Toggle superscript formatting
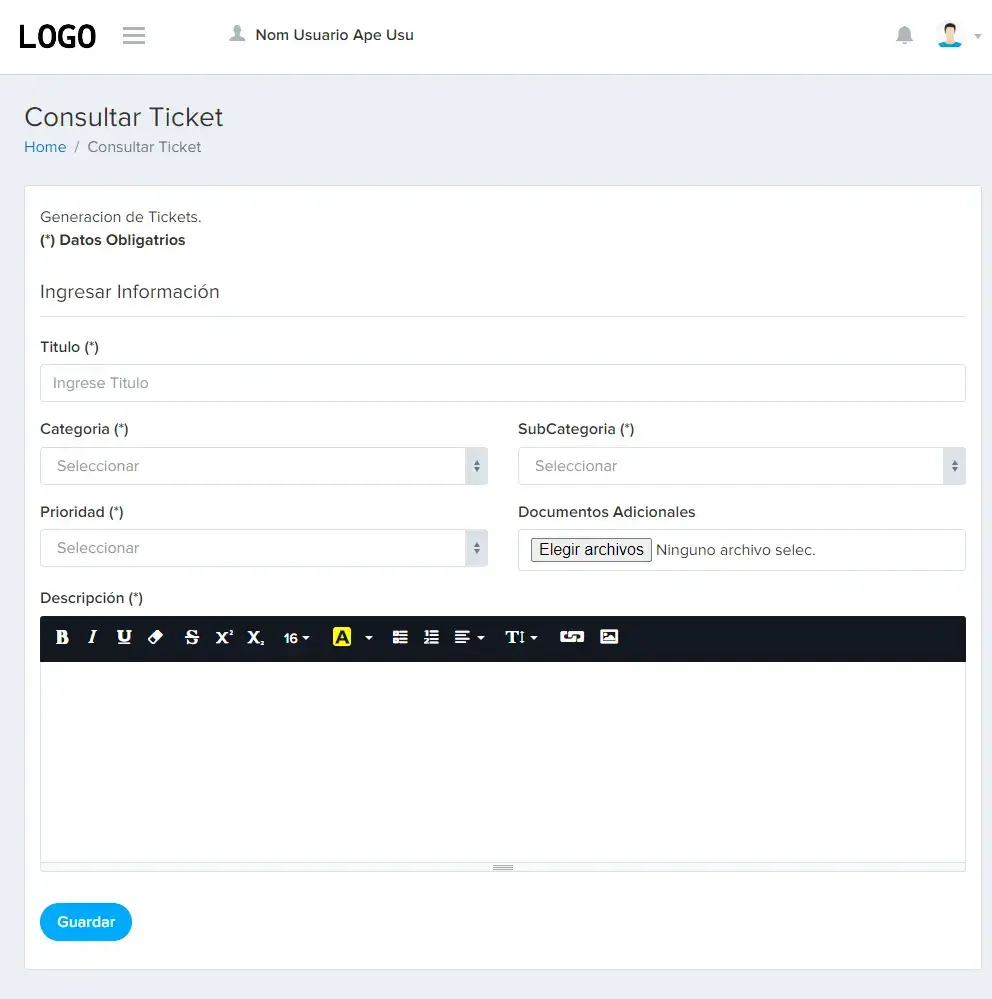 [x=224, y=637]
